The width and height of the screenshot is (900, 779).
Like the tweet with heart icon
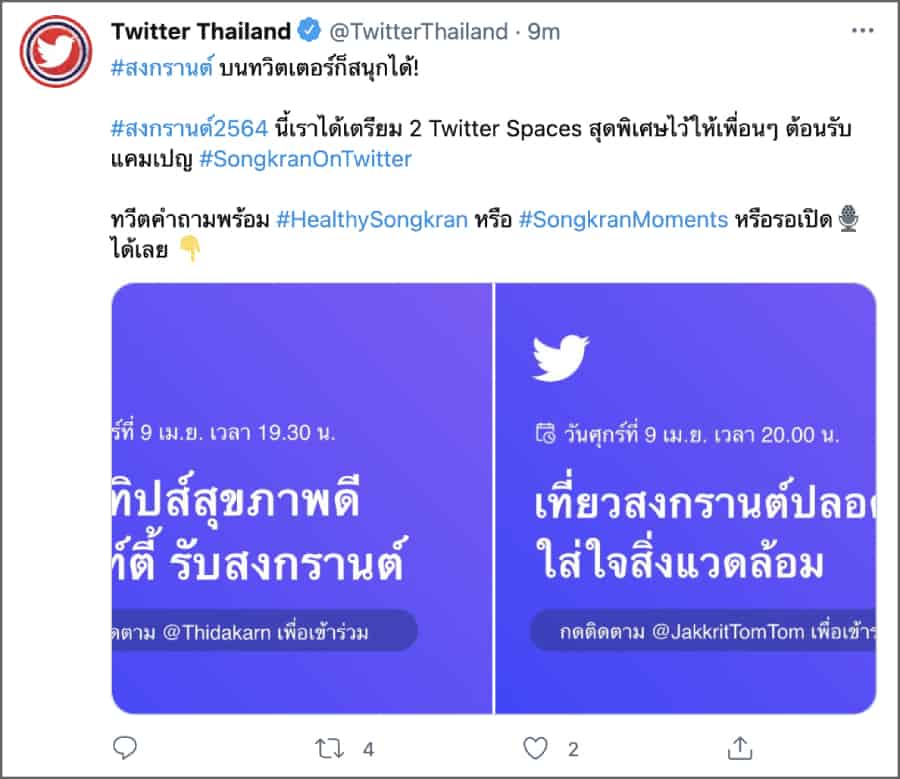click(x=536, y=747)
